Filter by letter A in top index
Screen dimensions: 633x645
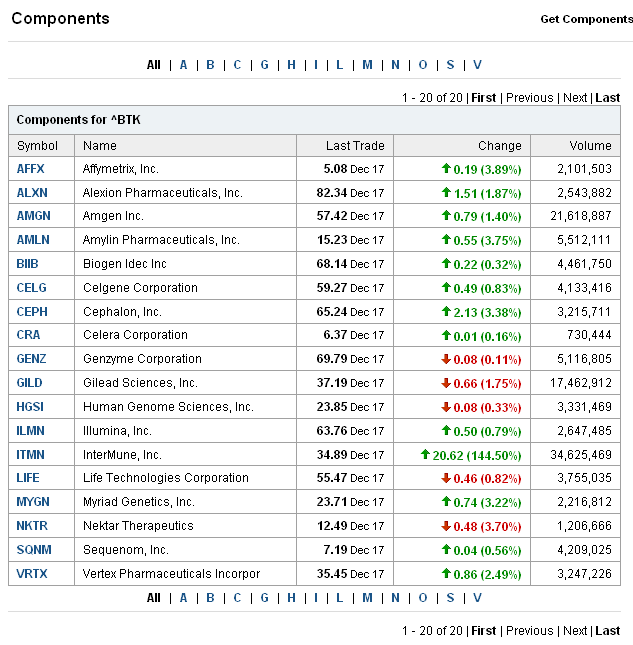pos(183,65)
